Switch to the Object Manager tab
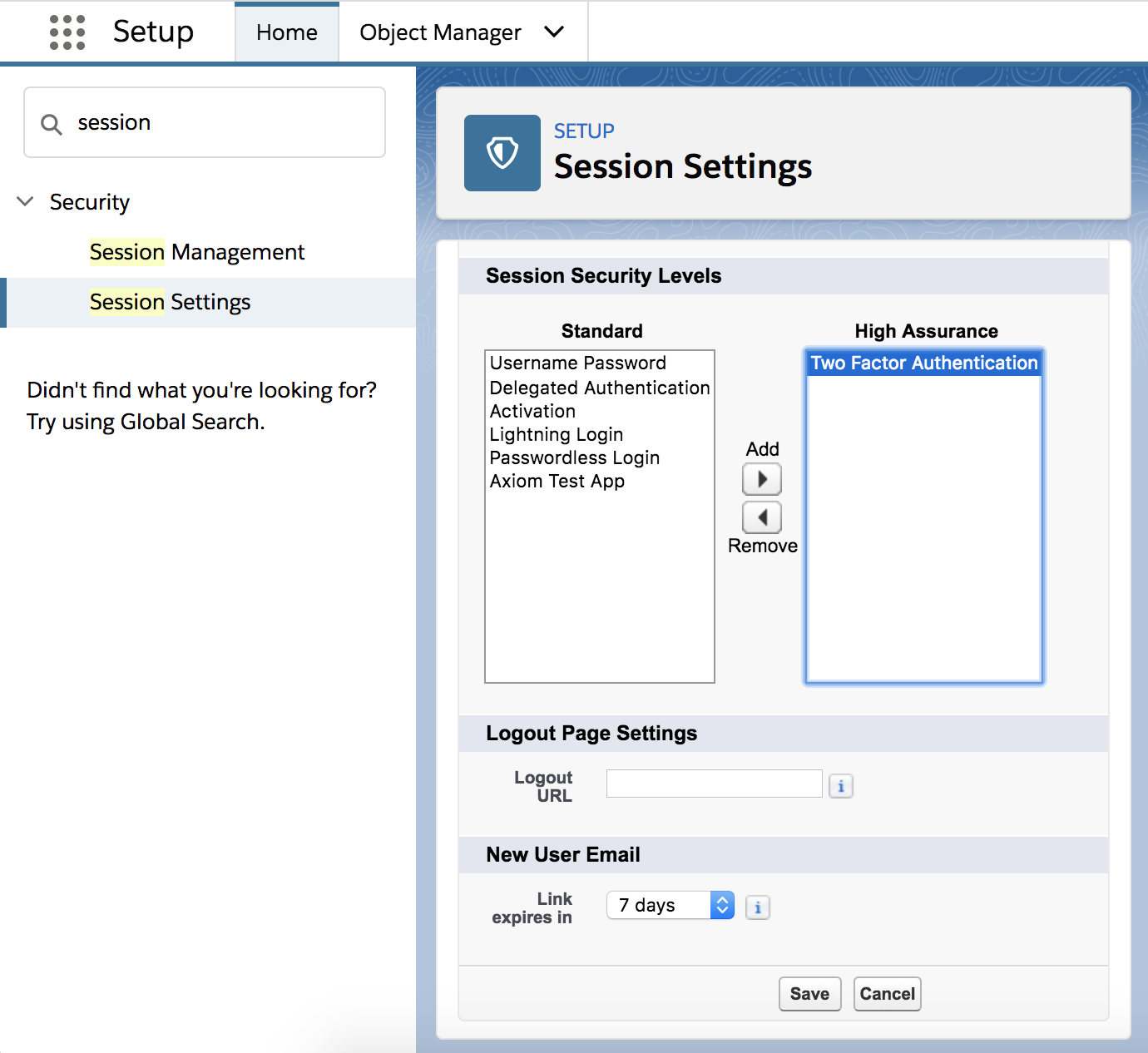This screenshot has width=1148, height=1053. pyautogui.click(x=440, y=32)
